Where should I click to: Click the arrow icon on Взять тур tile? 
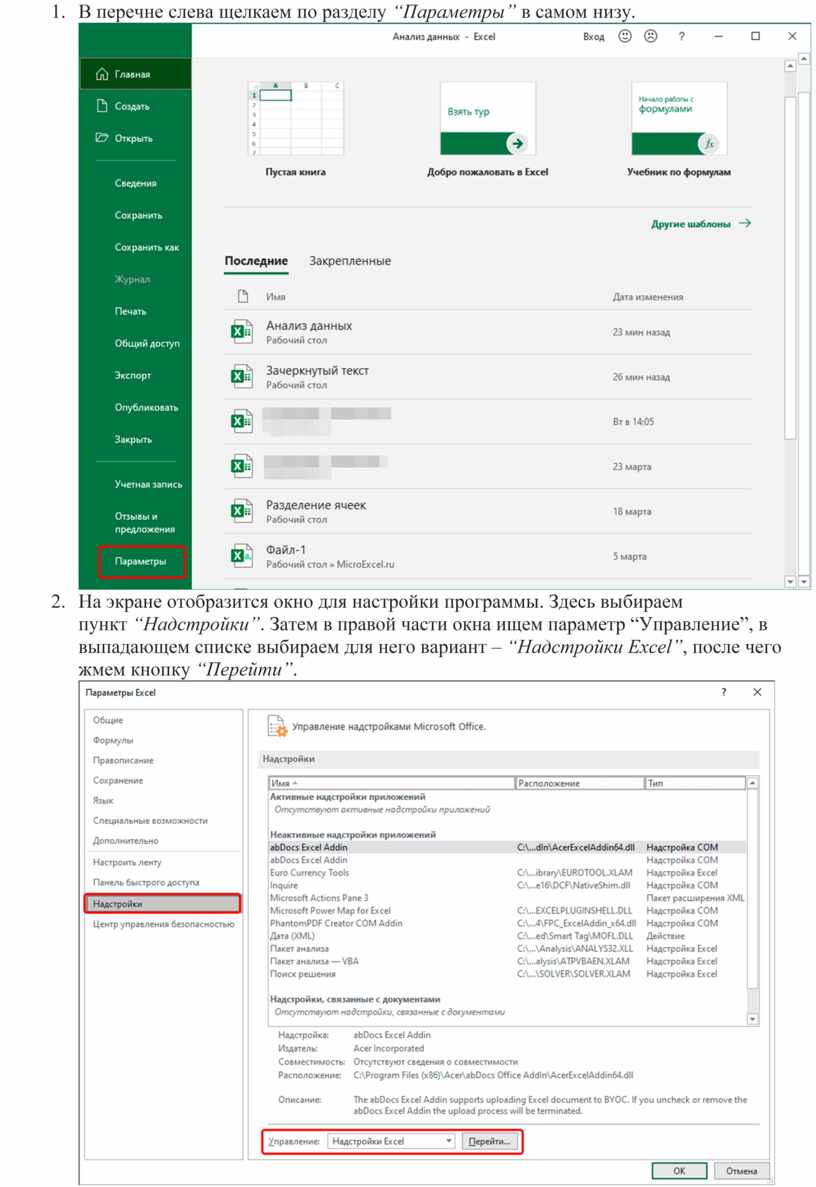[517, 143]
